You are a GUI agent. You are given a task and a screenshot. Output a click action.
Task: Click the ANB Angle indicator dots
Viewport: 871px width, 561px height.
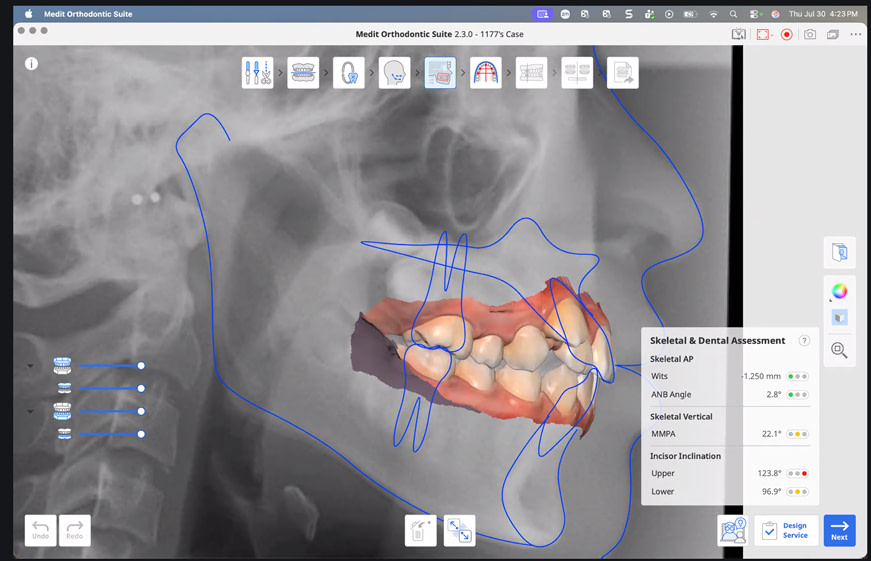pos(797,395)
